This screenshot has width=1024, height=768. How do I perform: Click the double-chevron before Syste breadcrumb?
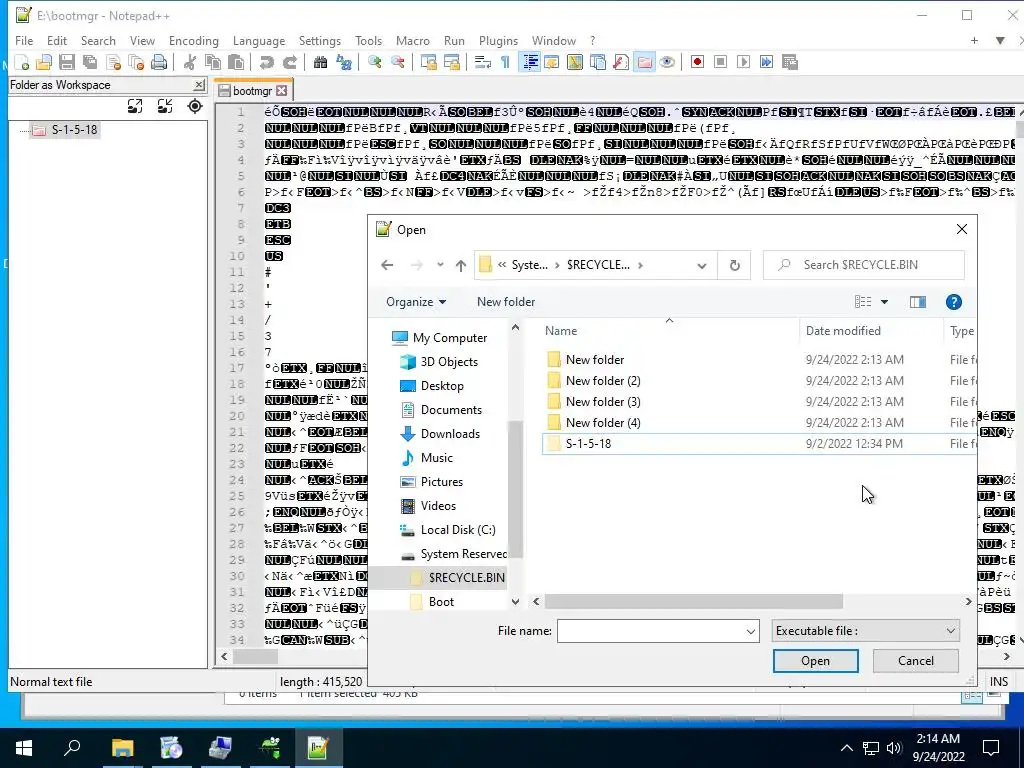pyautogui.click(x=502, y=265)
